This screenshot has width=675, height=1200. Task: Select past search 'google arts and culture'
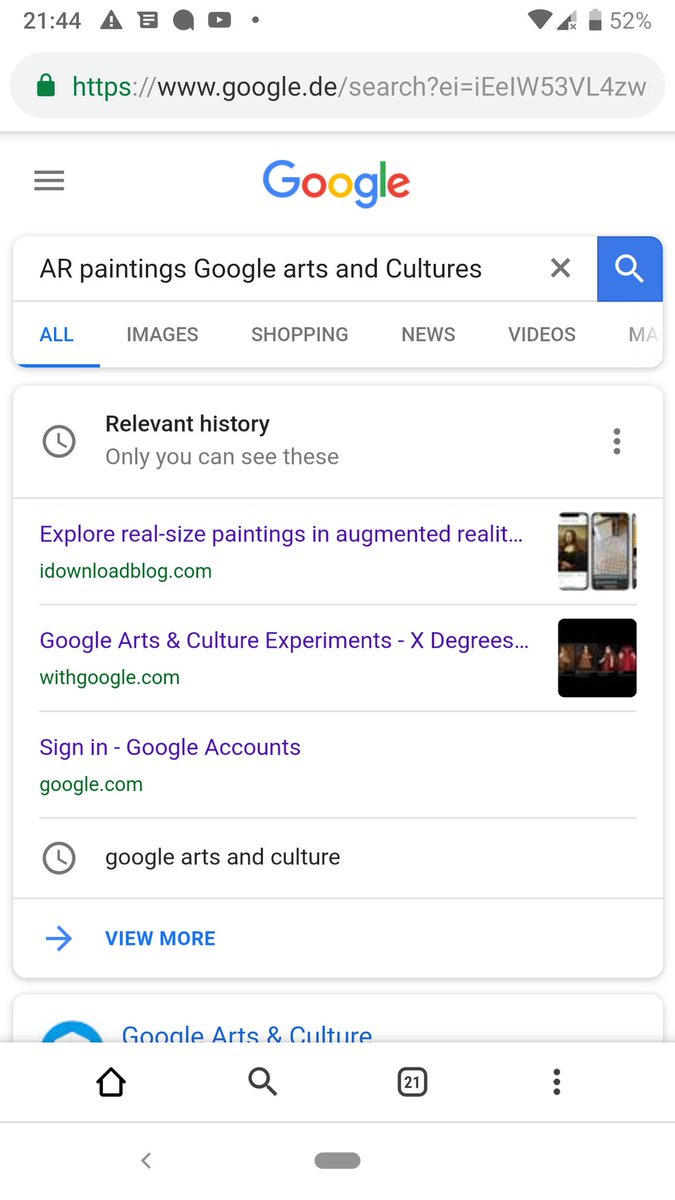pyautogui.click(x=222, y=857)
